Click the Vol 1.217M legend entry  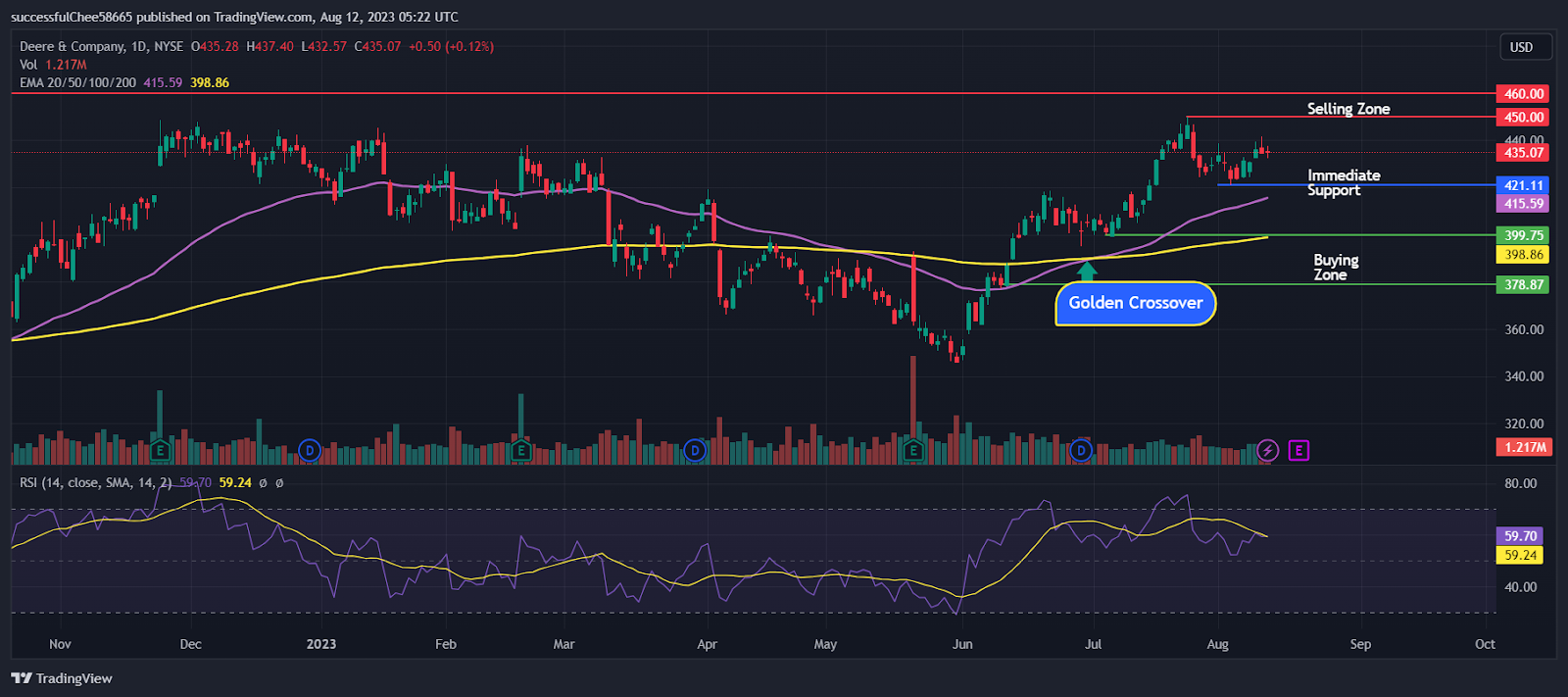point(53,65)
